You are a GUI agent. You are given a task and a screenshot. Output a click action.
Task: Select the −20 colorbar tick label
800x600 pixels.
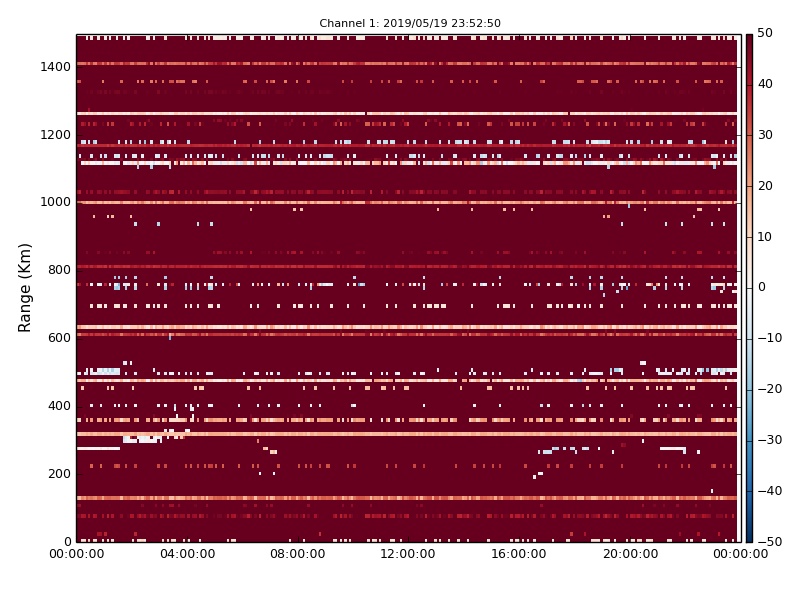[770, 389]
